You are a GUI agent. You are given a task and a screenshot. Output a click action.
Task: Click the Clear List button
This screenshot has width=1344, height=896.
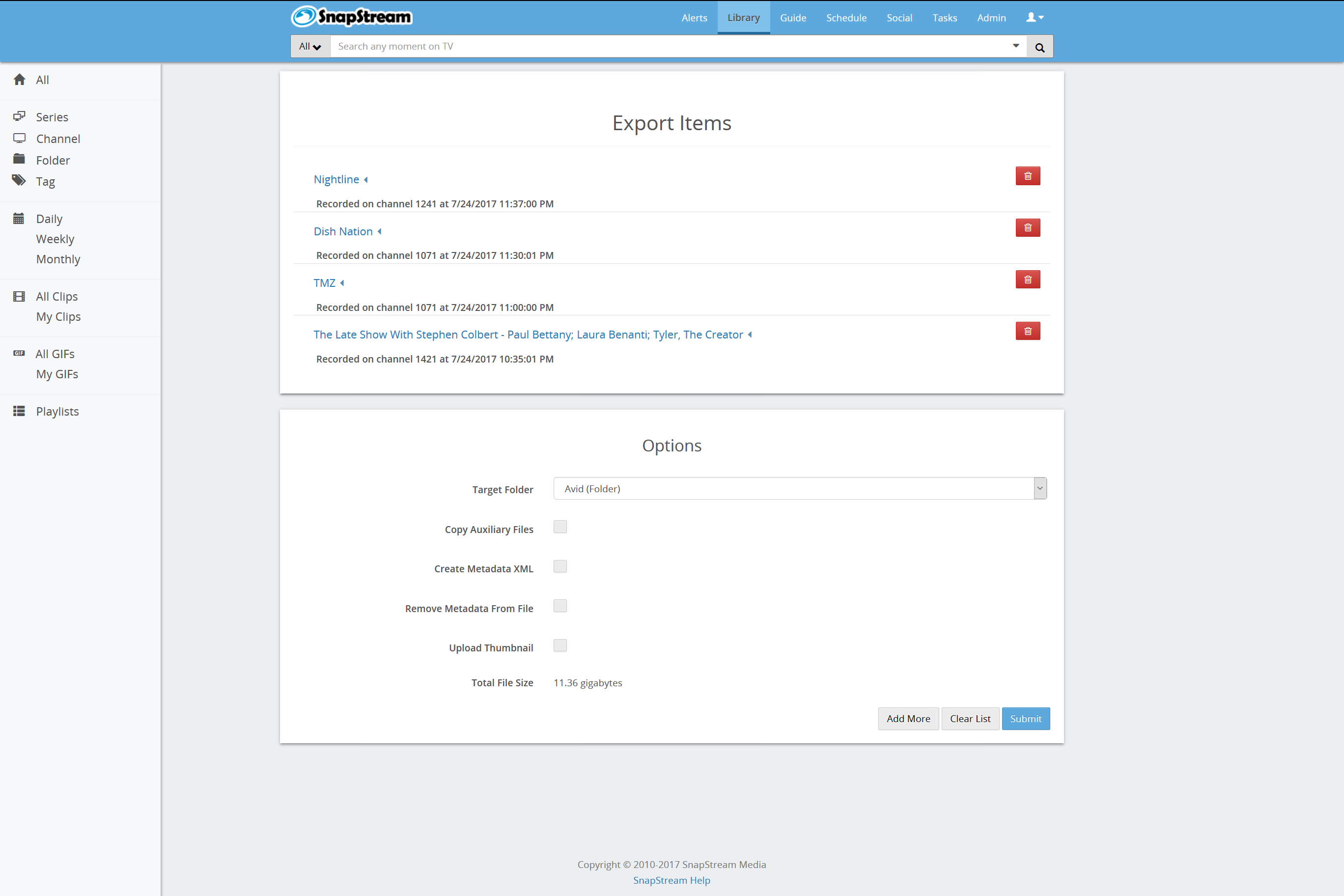click(970, 719)
